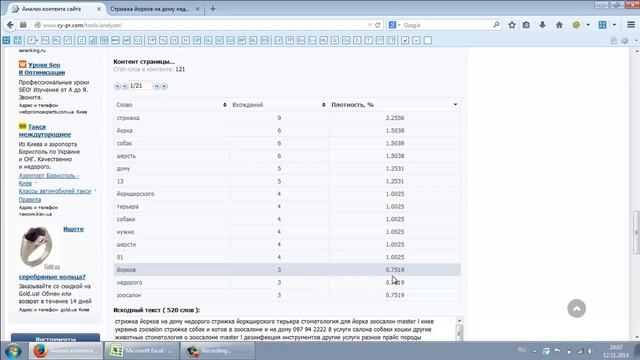This screenshot has width=640, height=360.
Task: Open the Правила link in the taxi ad
Action: point(30,200)
